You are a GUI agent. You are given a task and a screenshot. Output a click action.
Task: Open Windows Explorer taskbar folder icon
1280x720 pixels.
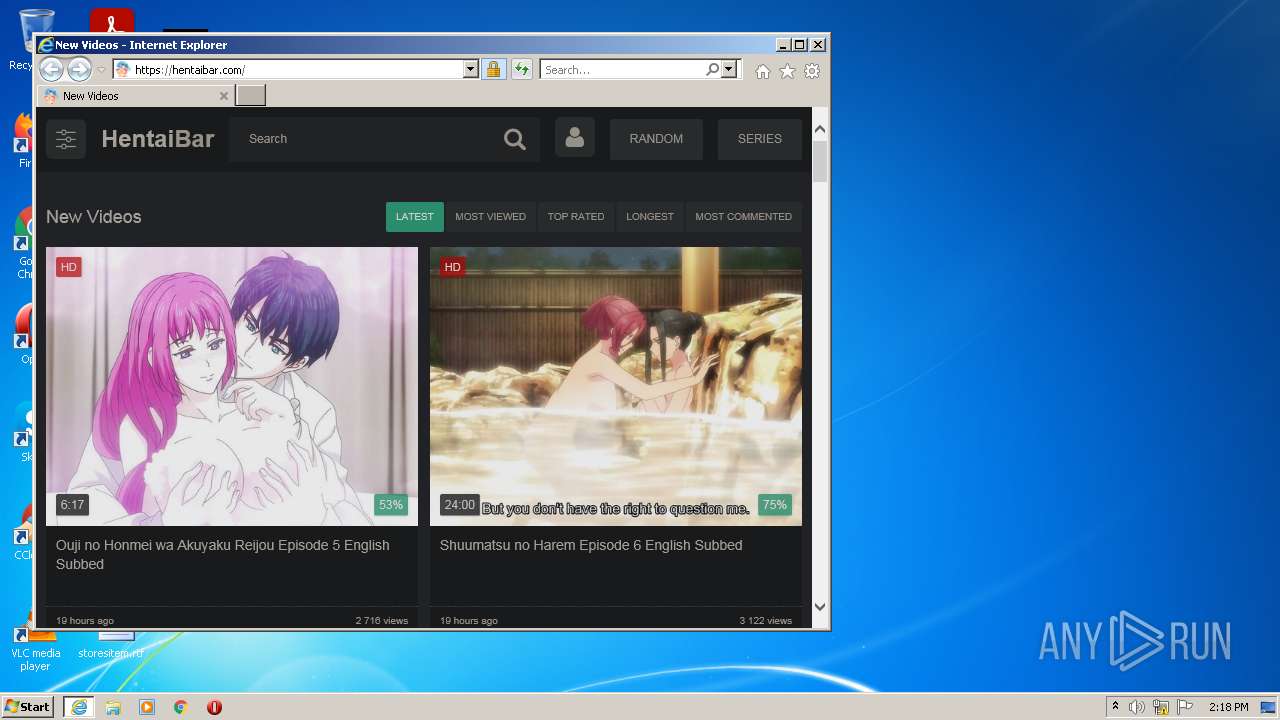[x=113, y=707]
